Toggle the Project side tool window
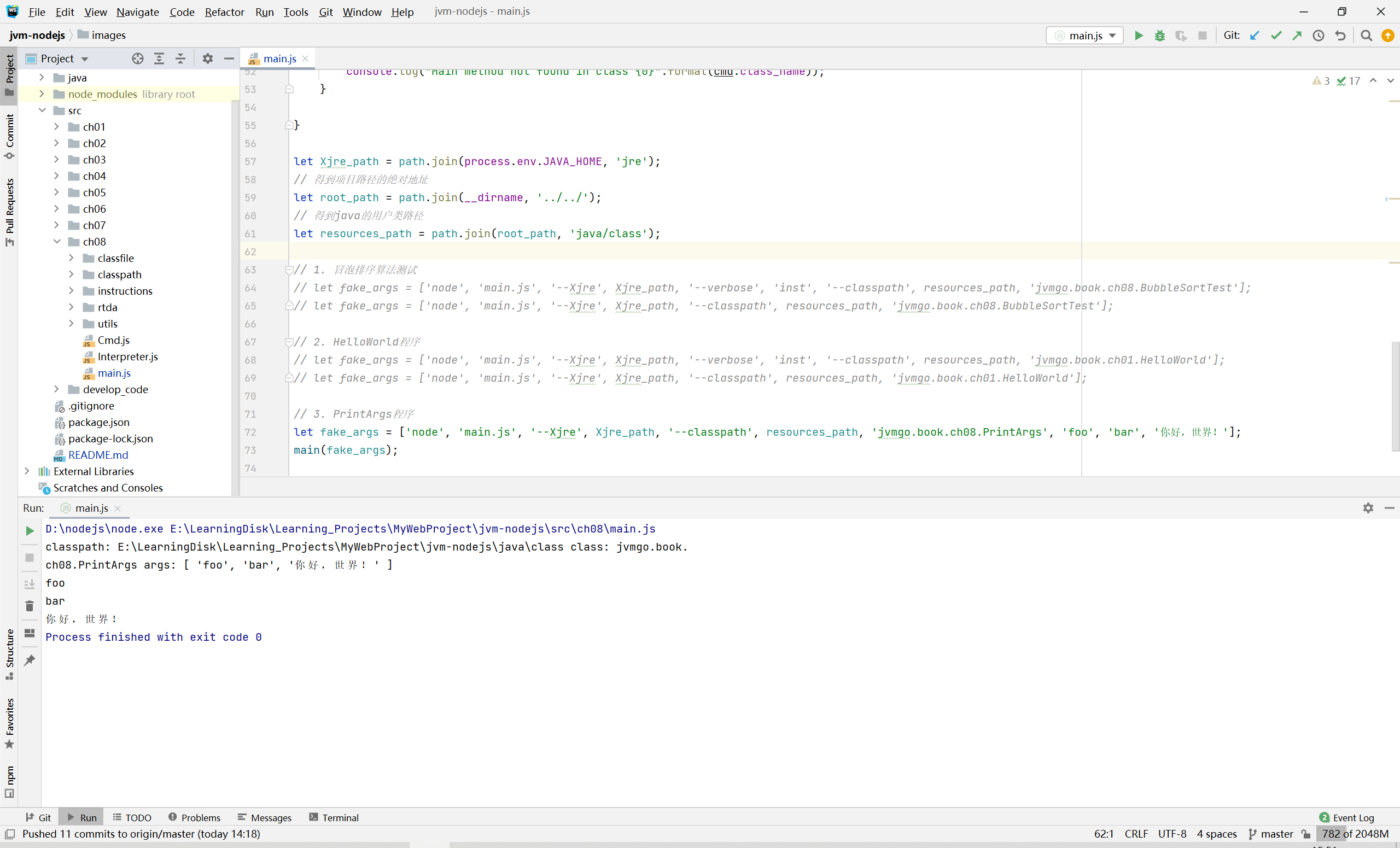The image size is (1400, 848). (x=9, y=75)
